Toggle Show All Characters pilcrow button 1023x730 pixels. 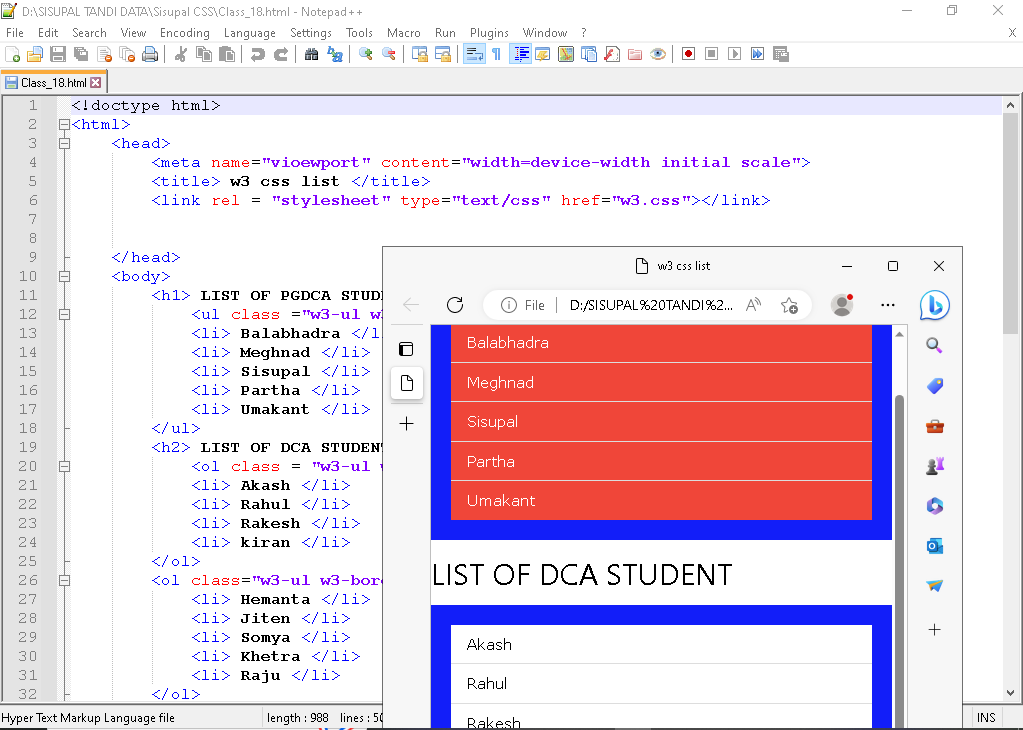point(496,54)
